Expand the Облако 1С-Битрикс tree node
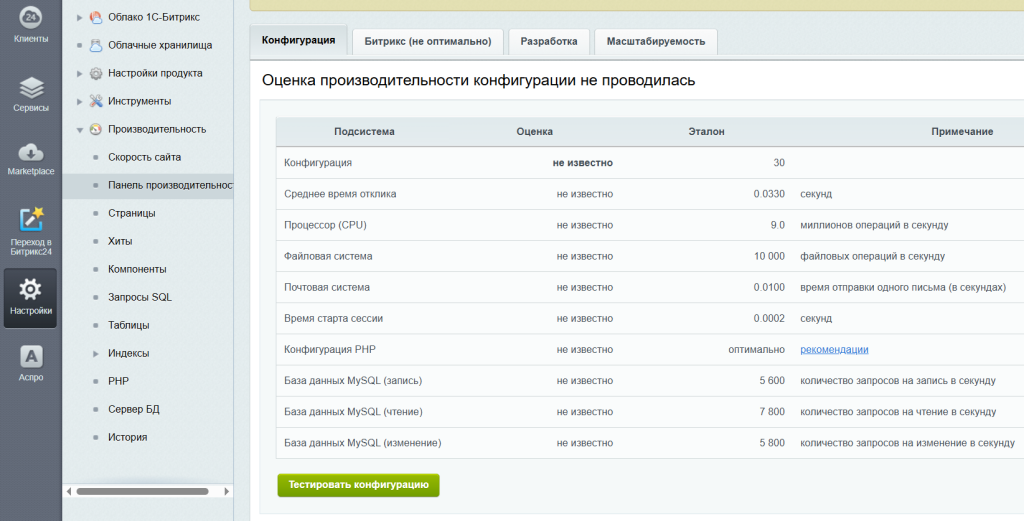 pyautogui.click(x=80, y=17)
